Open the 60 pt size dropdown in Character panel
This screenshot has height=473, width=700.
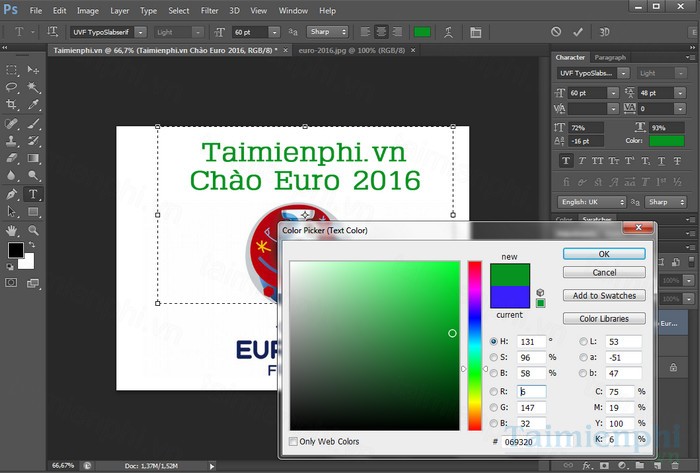click(613, 93)
